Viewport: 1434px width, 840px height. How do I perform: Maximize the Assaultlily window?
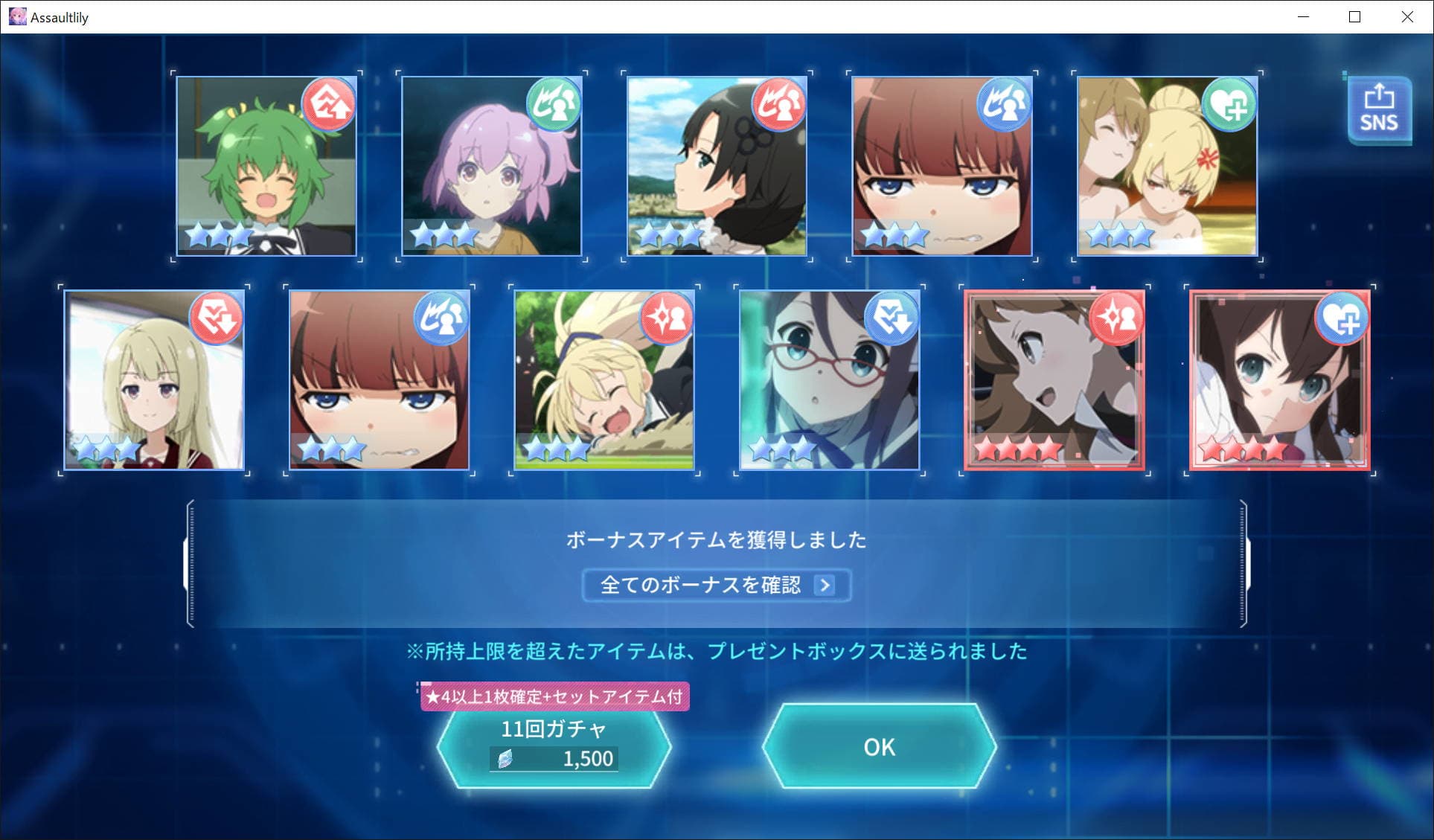1354,16
